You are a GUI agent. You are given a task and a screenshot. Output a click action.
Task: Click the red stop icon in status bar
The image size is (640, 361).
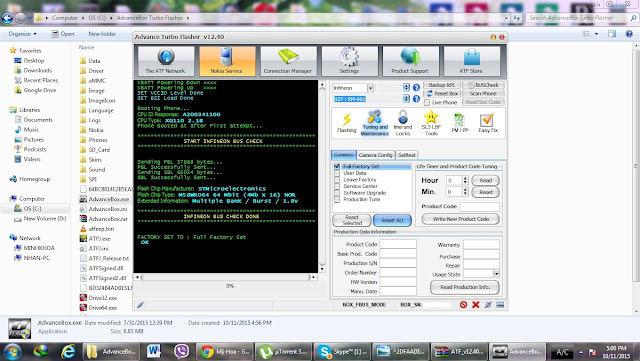[x=463, y=305]
